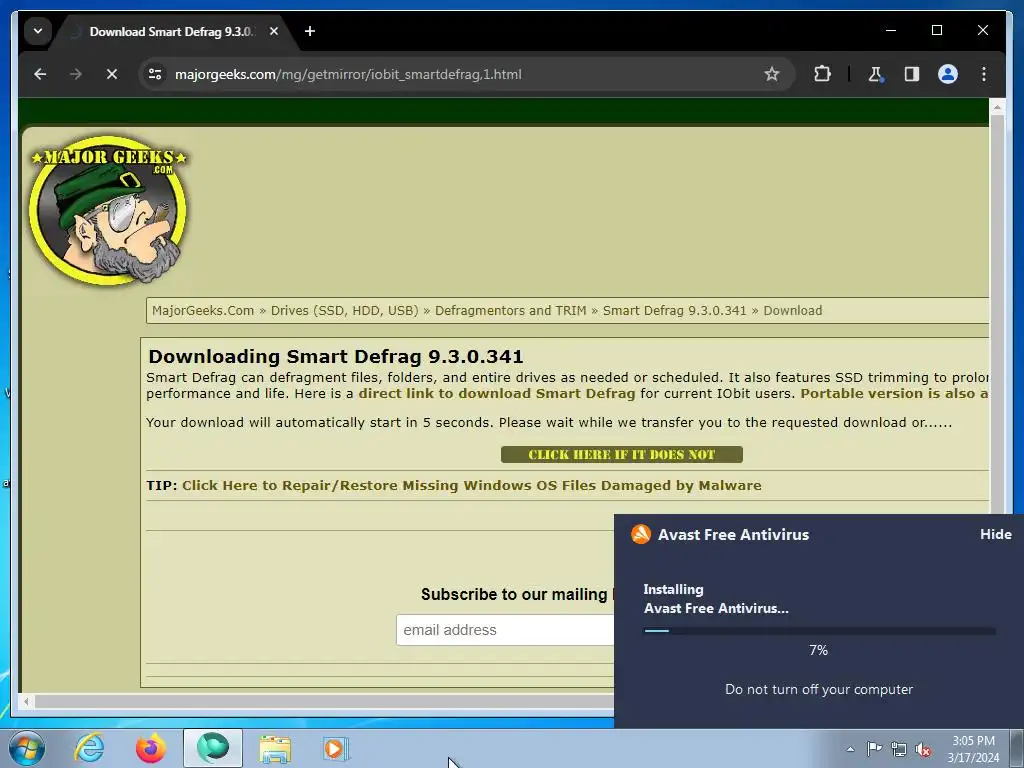Open Chrome three-dot menu
The width and height of the screenshot is (1024, 768).
pos(984,74)
